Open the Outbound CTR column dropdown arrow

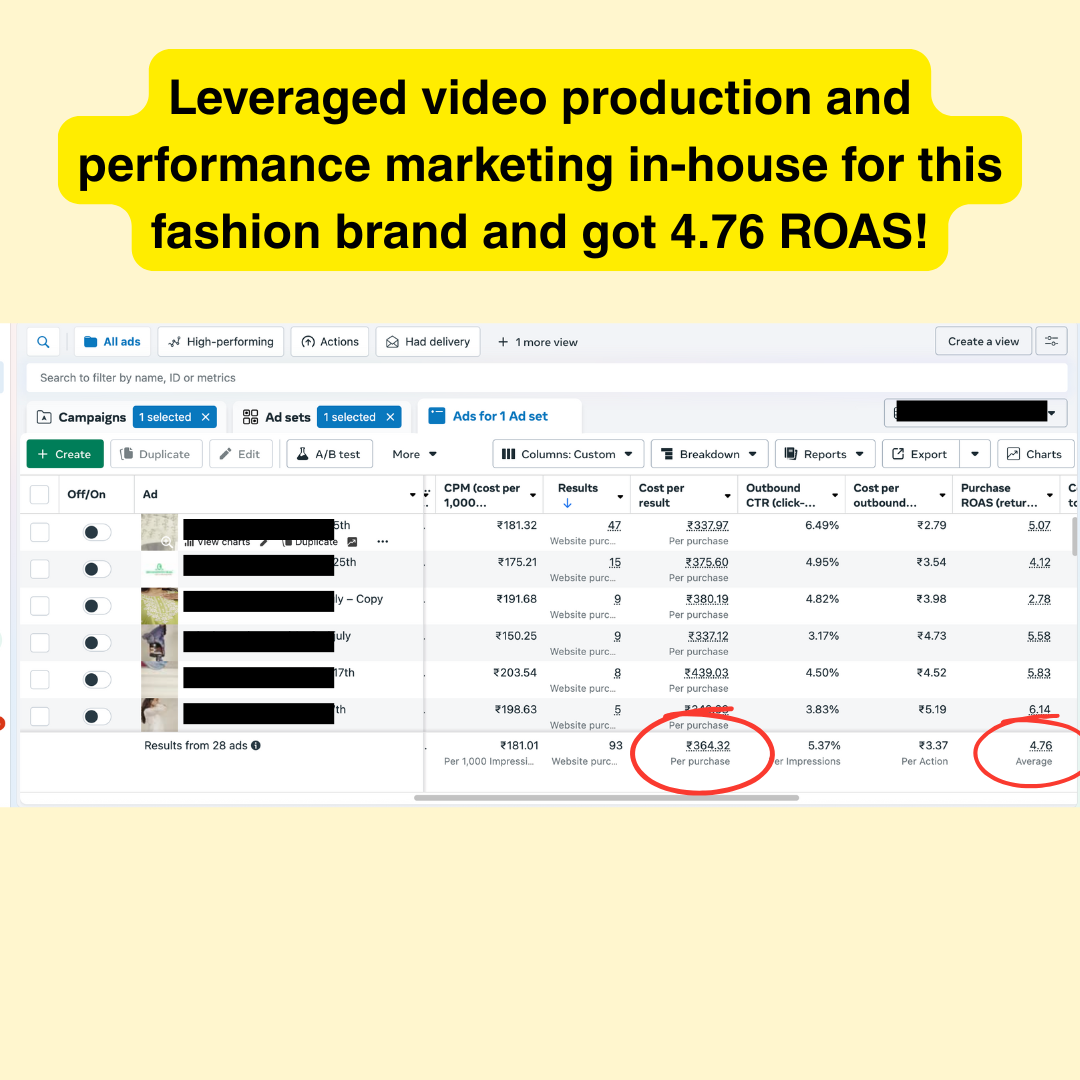(835, 495)
